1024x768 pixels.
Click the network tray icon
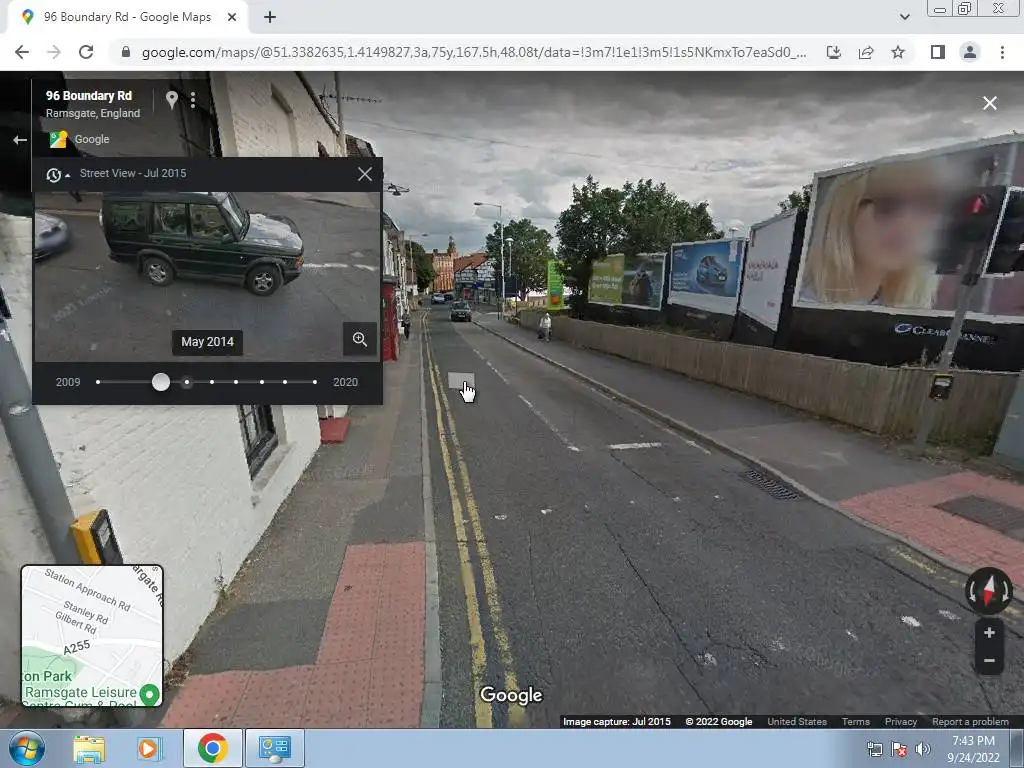pos(874,749)
